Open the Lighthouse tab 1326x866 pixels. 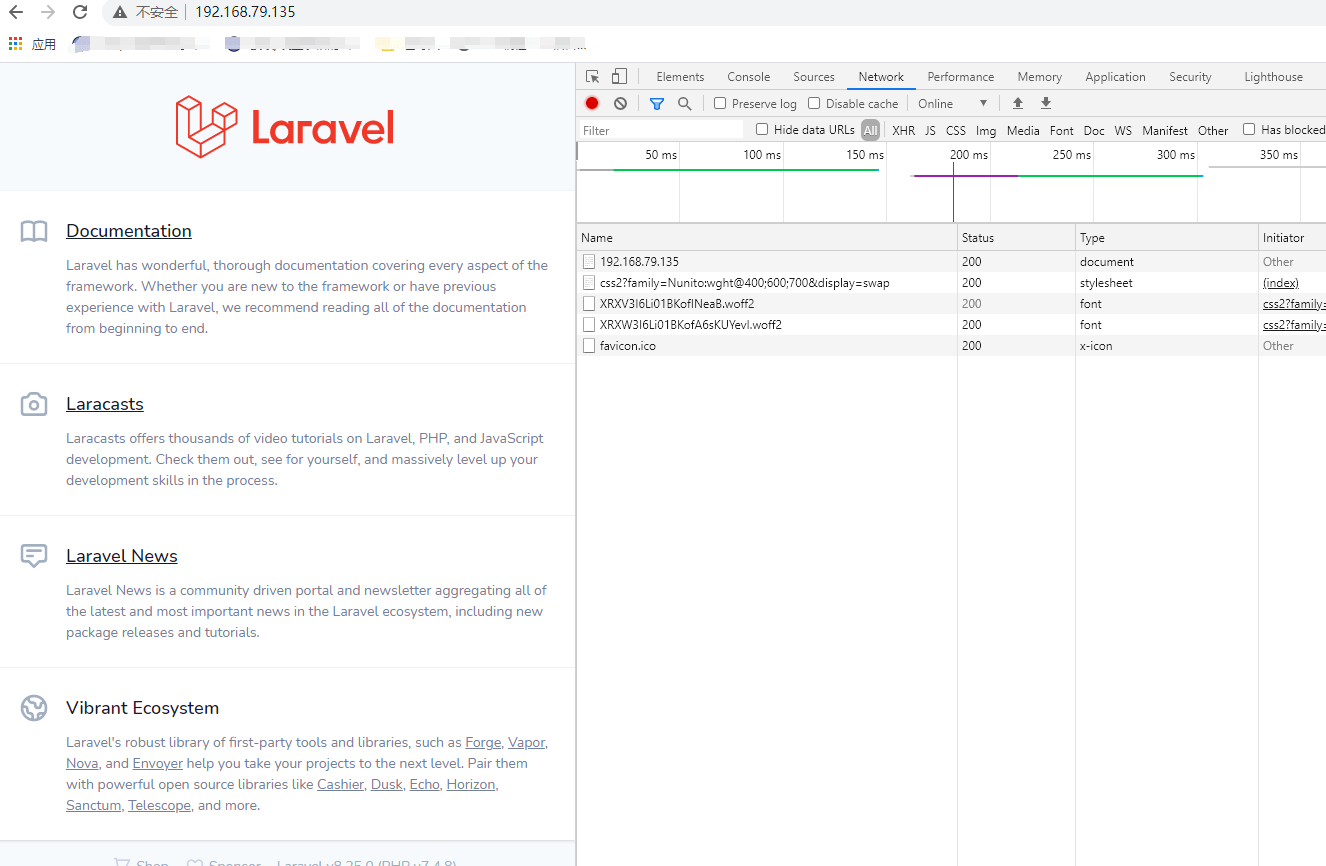click(1274, 77)
